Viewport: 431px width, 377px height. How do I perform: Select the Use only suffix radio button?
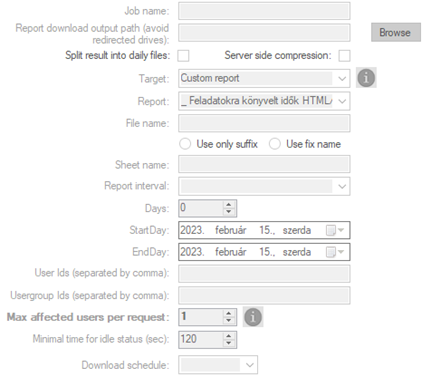(x=185, y=144)
